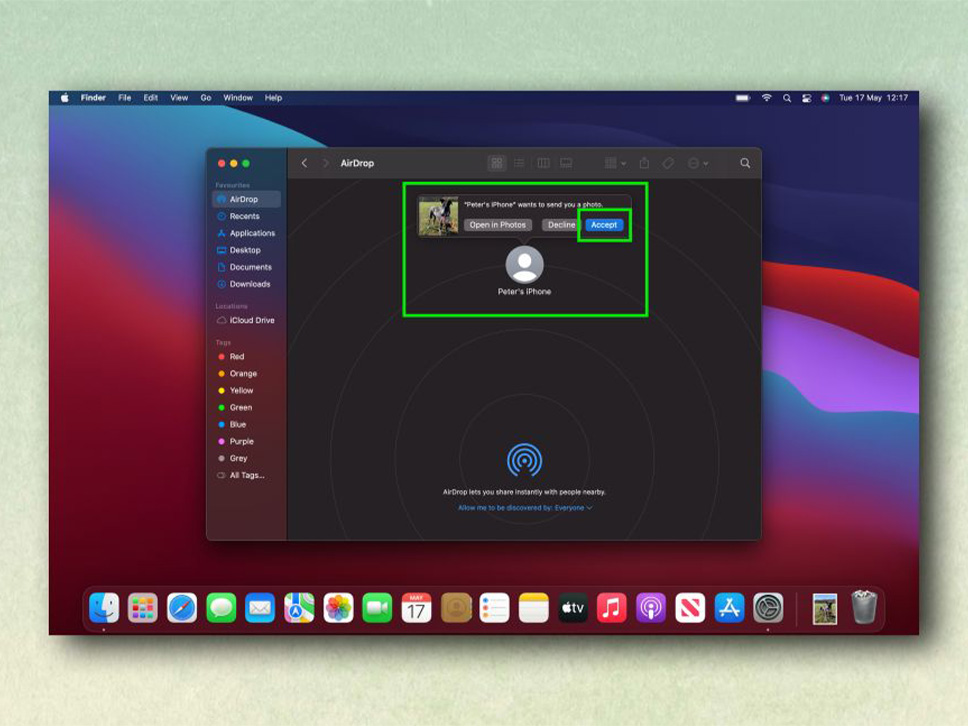Viewport: 968px width, 726px height.
Task: Switch Finder to gallery view
Action: click(x=566, y=163)
